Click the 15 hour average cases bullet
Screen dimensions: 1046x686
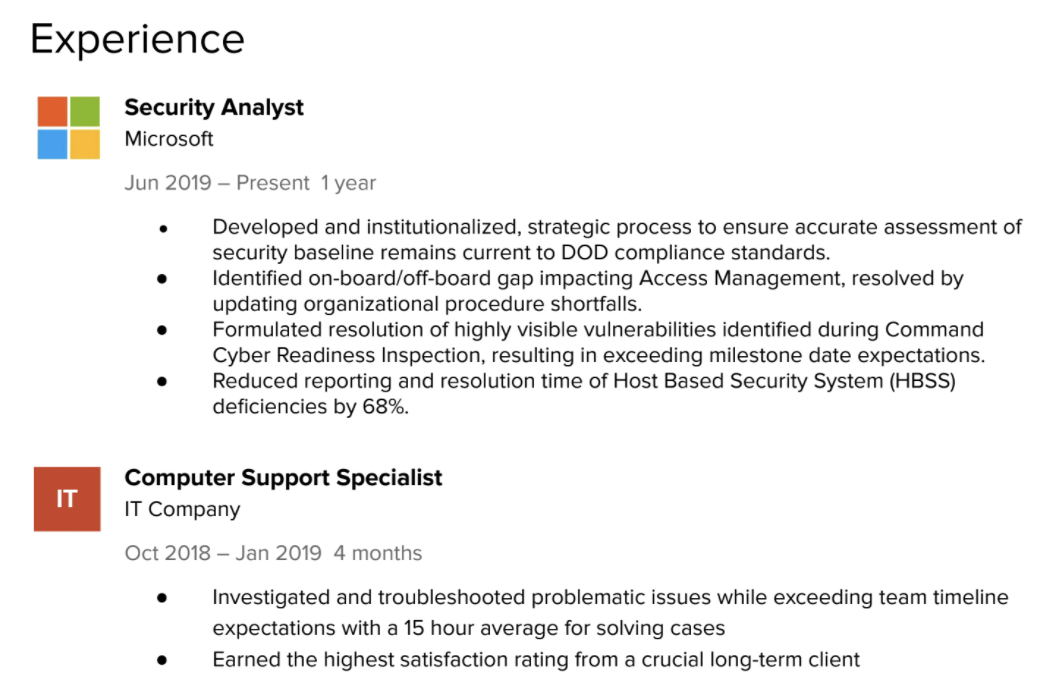tap(610, 613)
